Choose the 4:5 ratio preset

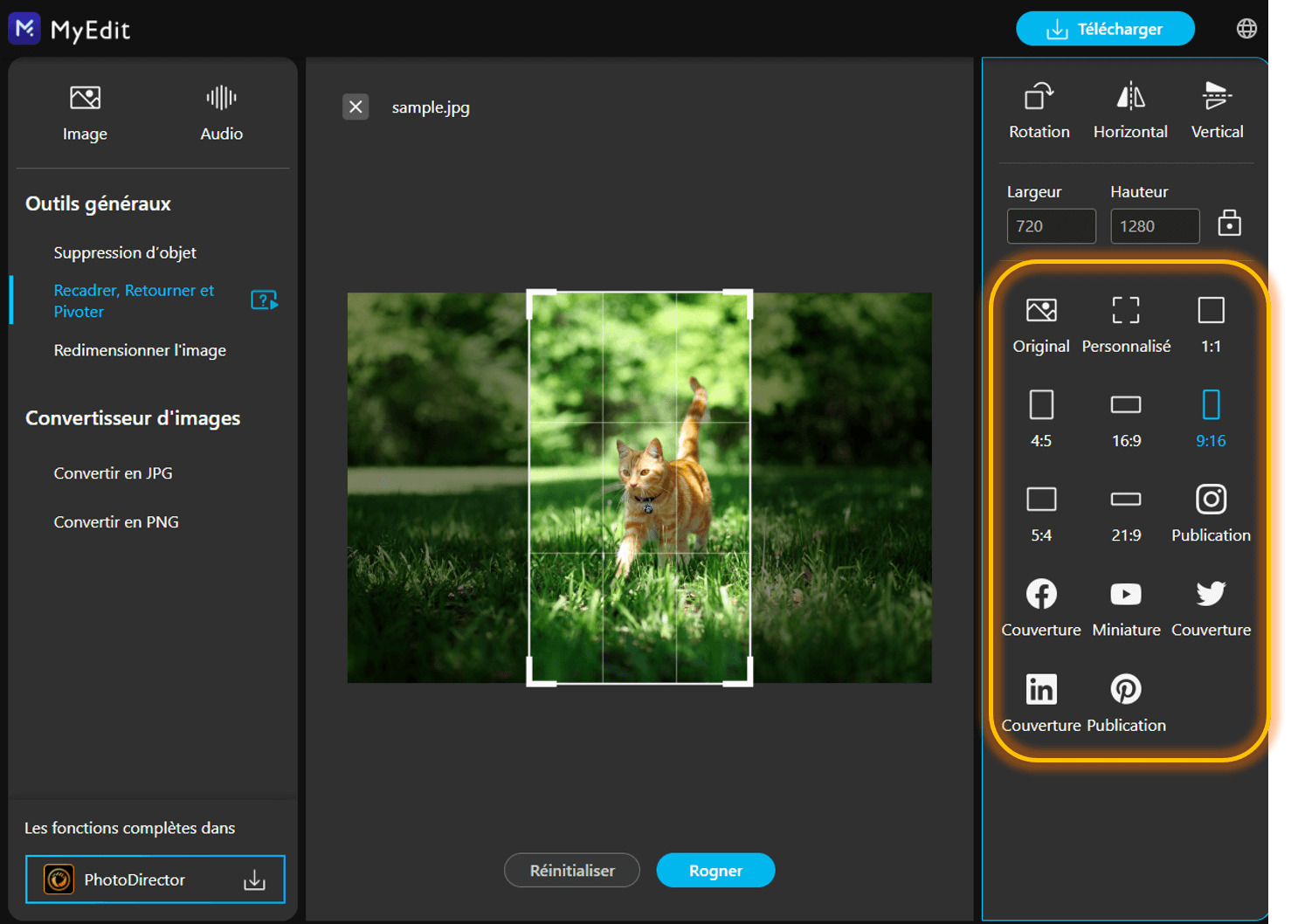1041,419
